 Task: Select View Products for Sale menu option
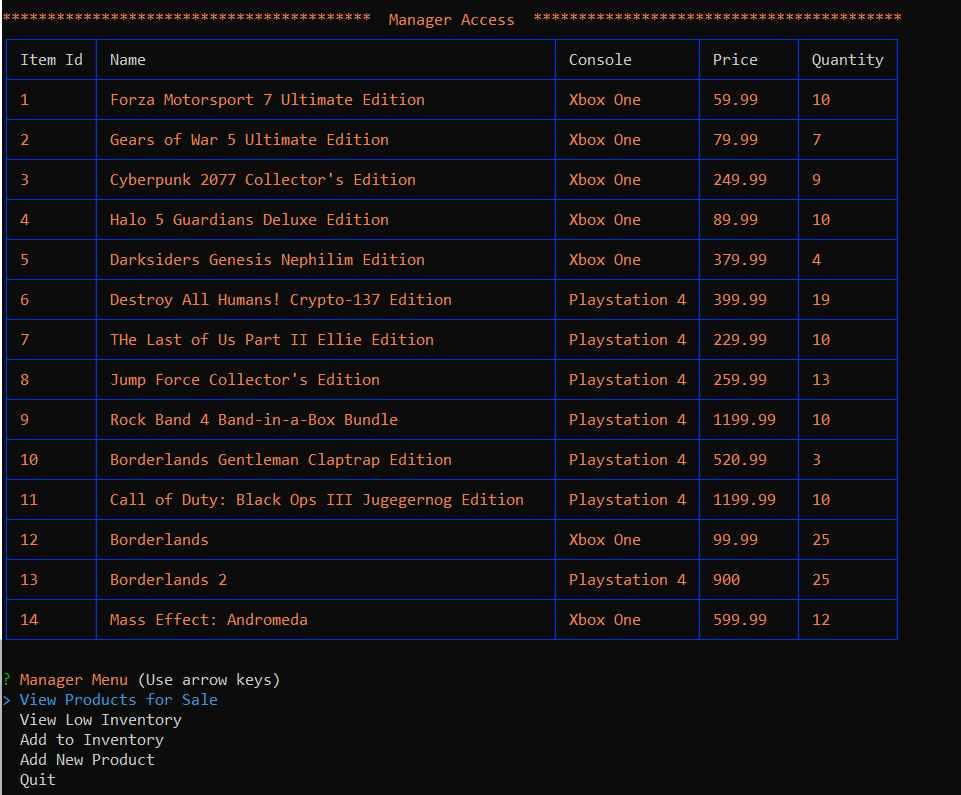point(118,699)
